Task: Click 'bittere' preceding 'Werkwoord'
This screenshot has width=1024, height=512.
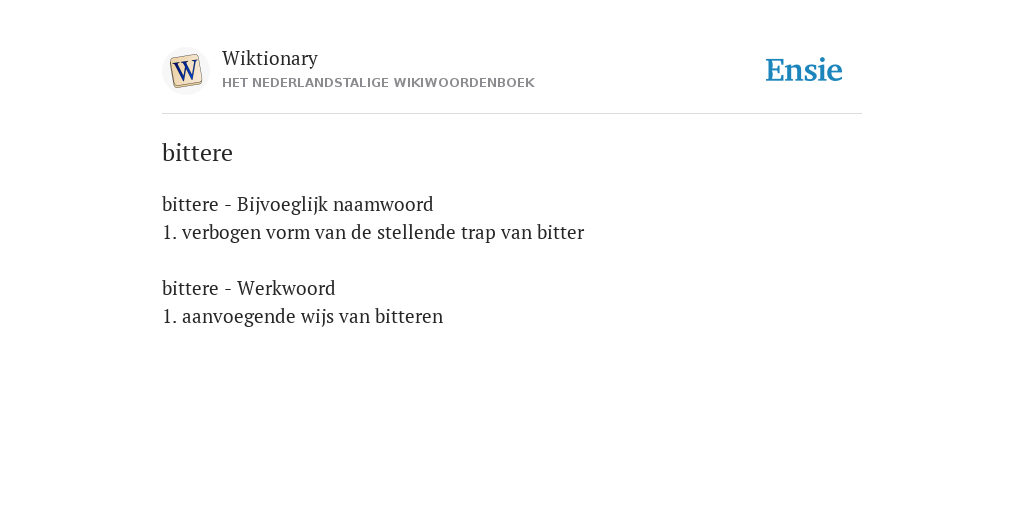Action: click(x=190, y=288)
